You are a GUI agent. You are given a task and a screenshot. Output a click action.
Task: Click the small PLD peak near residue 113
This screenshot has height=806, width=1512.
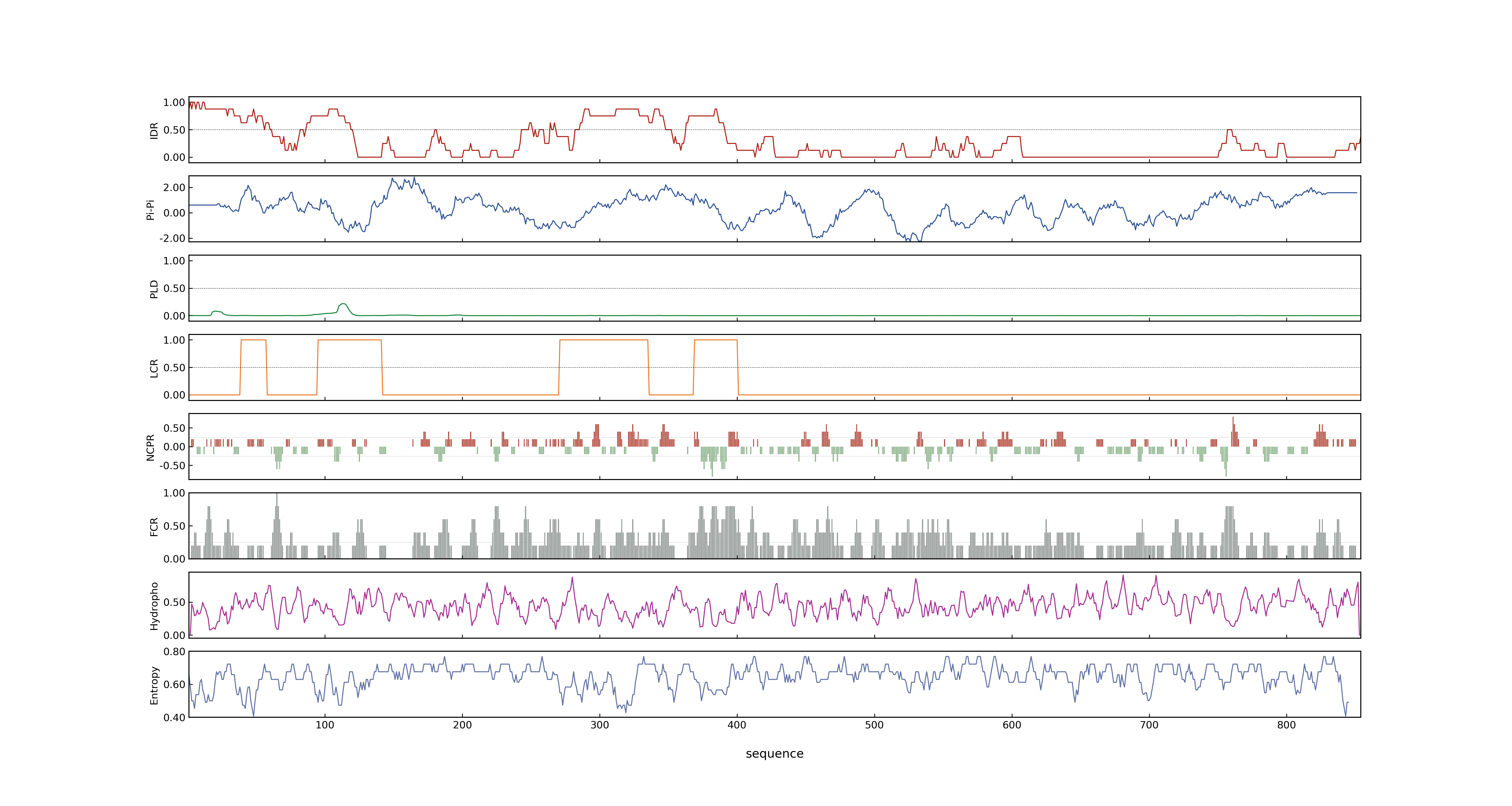343,304
